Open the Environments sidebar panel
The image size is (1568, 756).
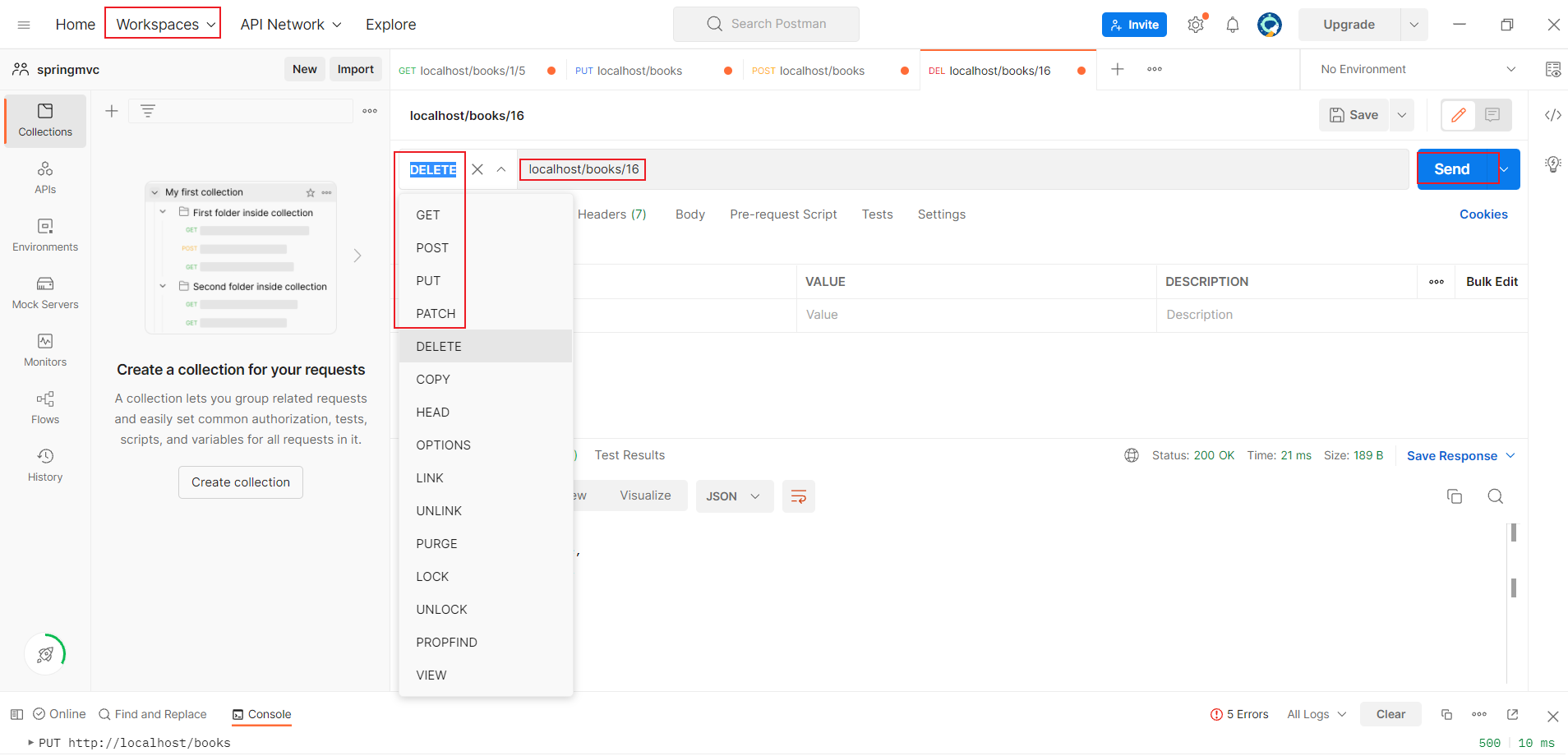pyautogui.click(x=45, y=236)
